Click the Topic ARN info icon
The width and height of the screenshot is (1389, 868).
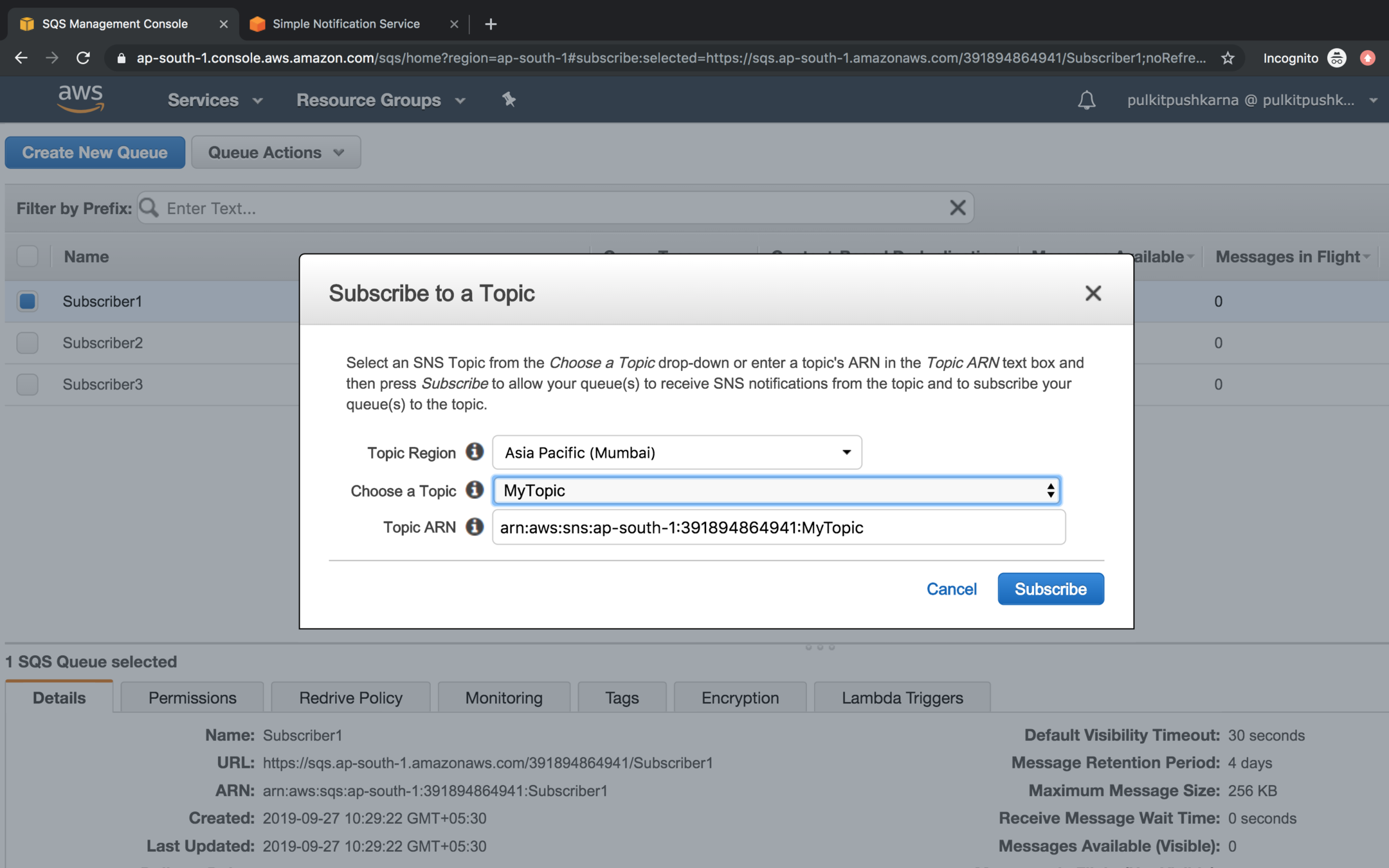pyautogui.click(x=475, y=527)
